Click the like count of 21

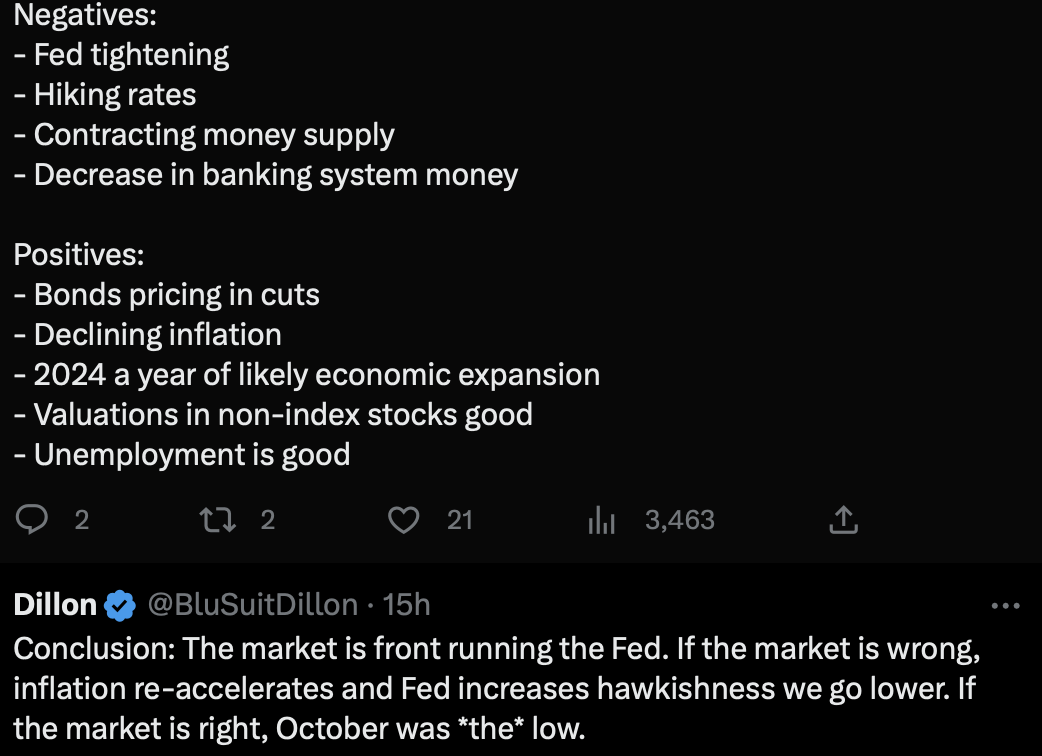460,520
